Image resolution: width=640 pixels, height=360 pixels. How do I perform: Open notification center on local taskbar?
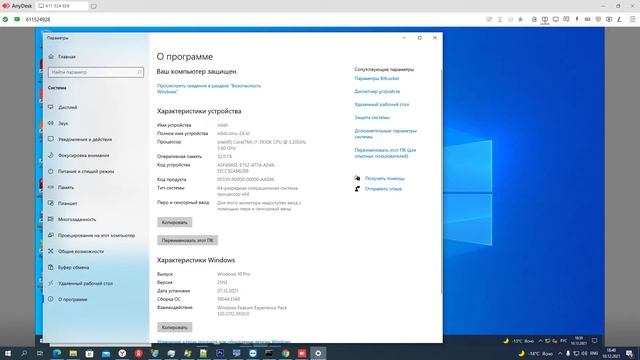pos(630,353)
